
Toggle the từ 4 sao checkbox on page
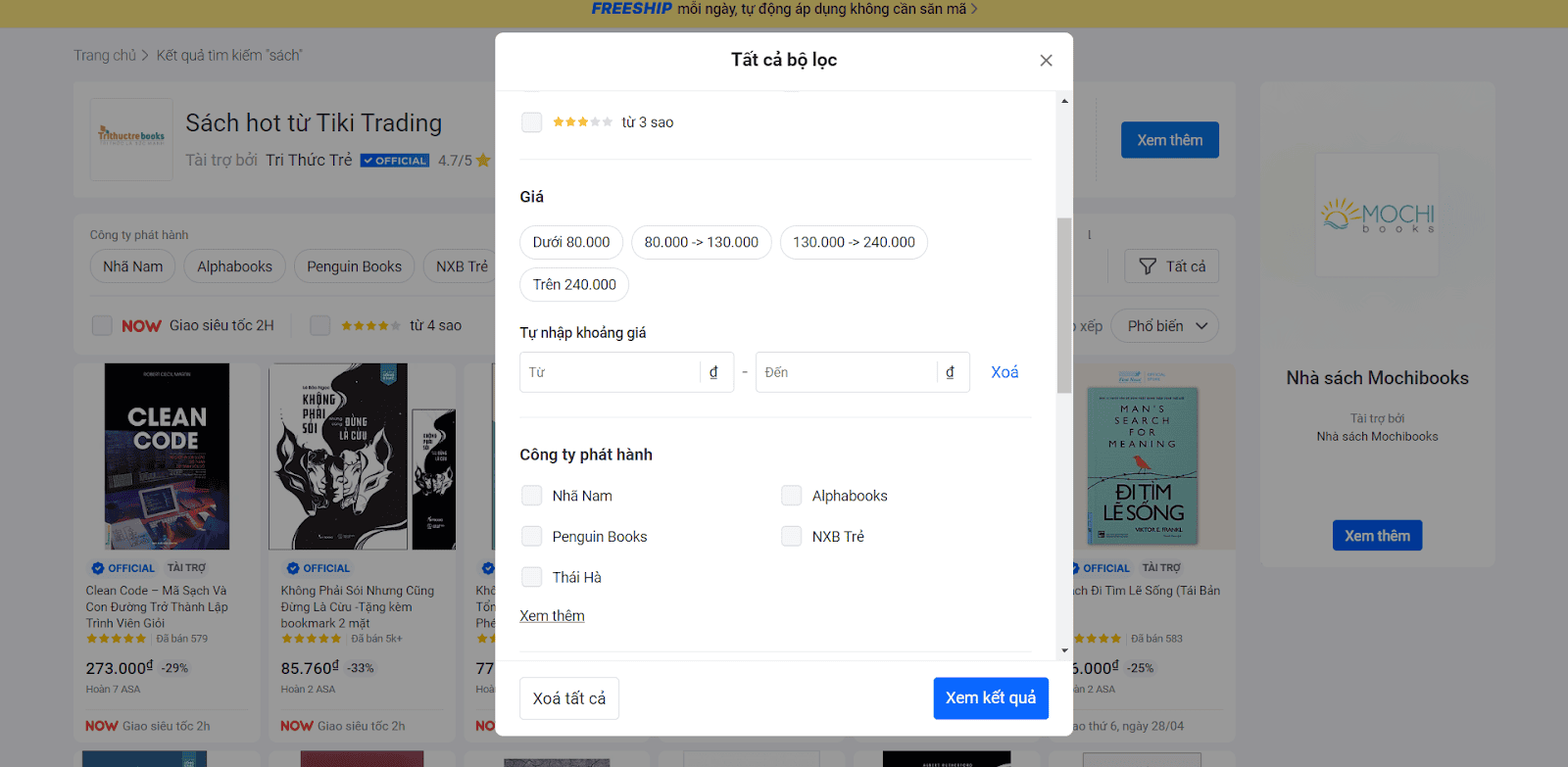[x=320, y=325]
